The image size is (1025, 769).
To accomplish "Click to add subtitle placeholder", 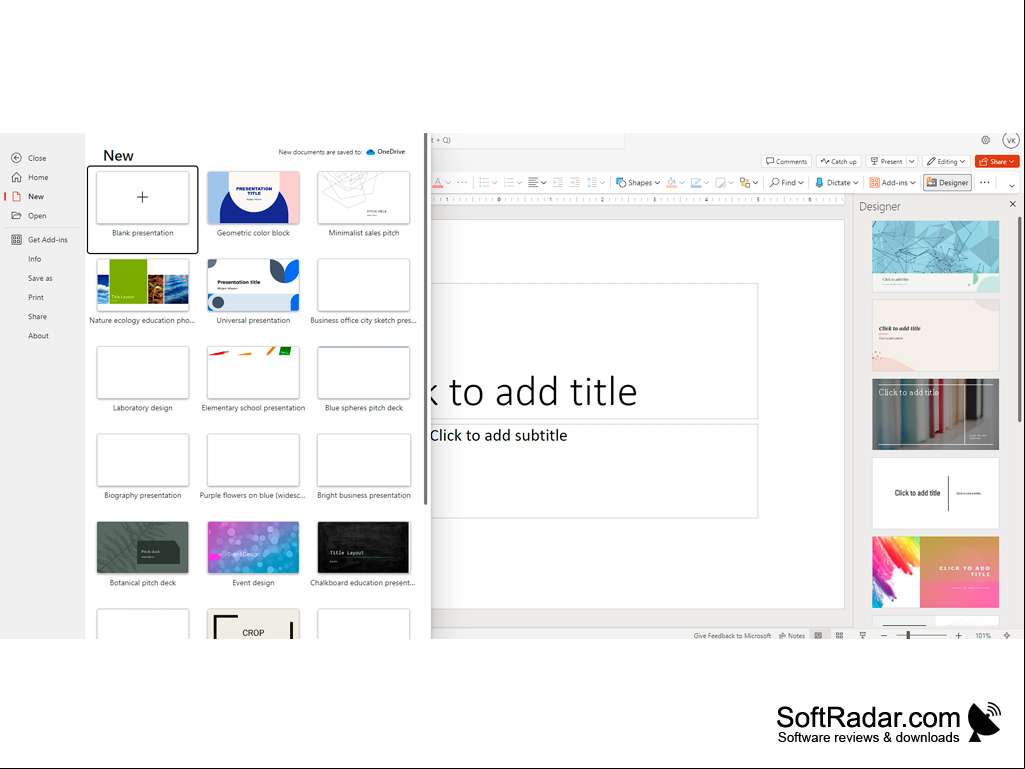I will pos(594,471).
